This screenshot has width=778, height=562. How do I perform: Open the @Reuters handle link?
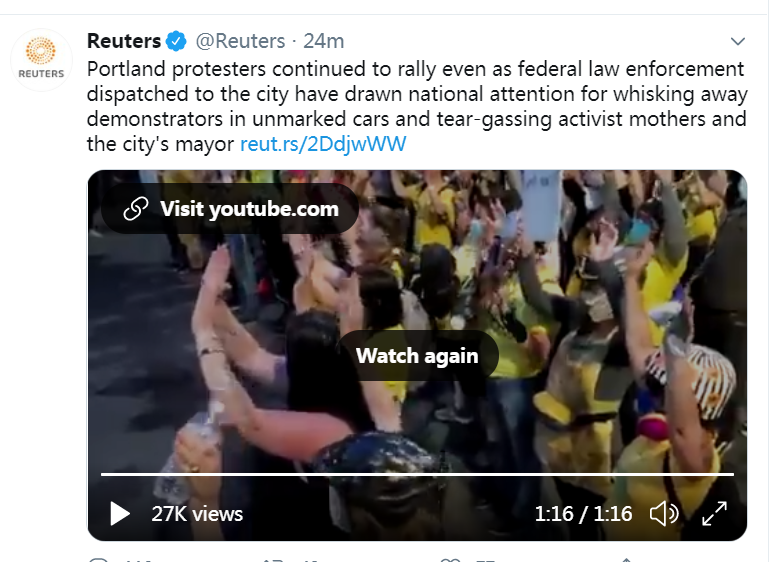coord(239,42)
